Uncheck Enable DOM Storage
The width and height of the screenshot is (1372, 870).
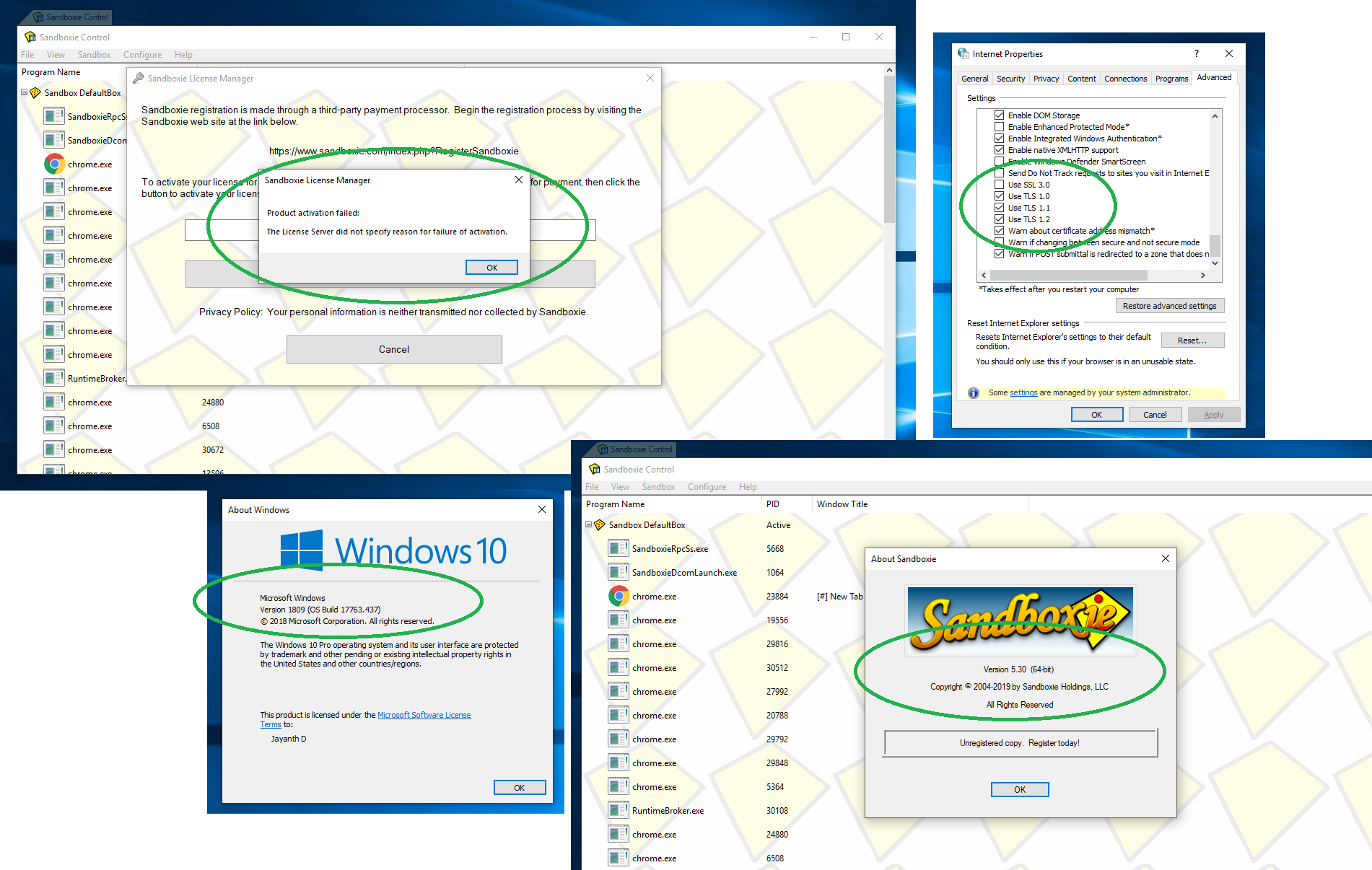click(999, 115)
